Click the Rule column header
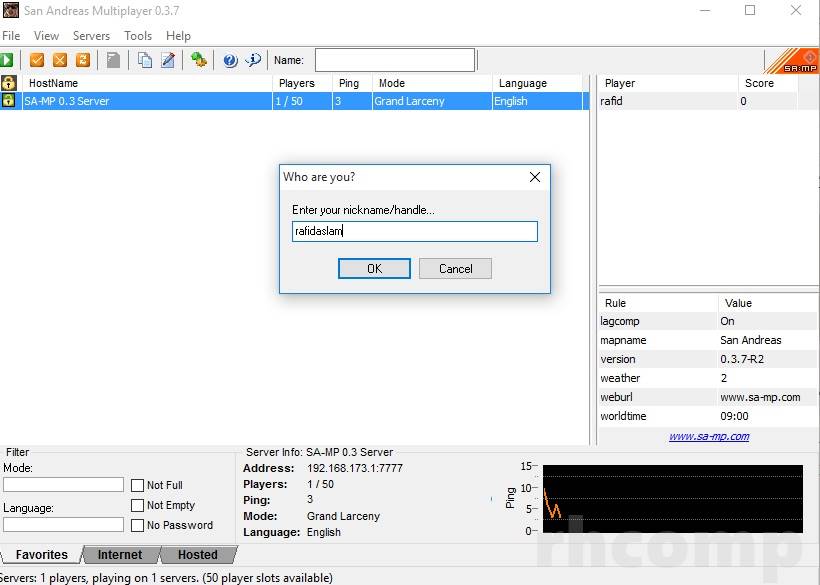The width and height of the screenshot is (820, 585). 658,303
